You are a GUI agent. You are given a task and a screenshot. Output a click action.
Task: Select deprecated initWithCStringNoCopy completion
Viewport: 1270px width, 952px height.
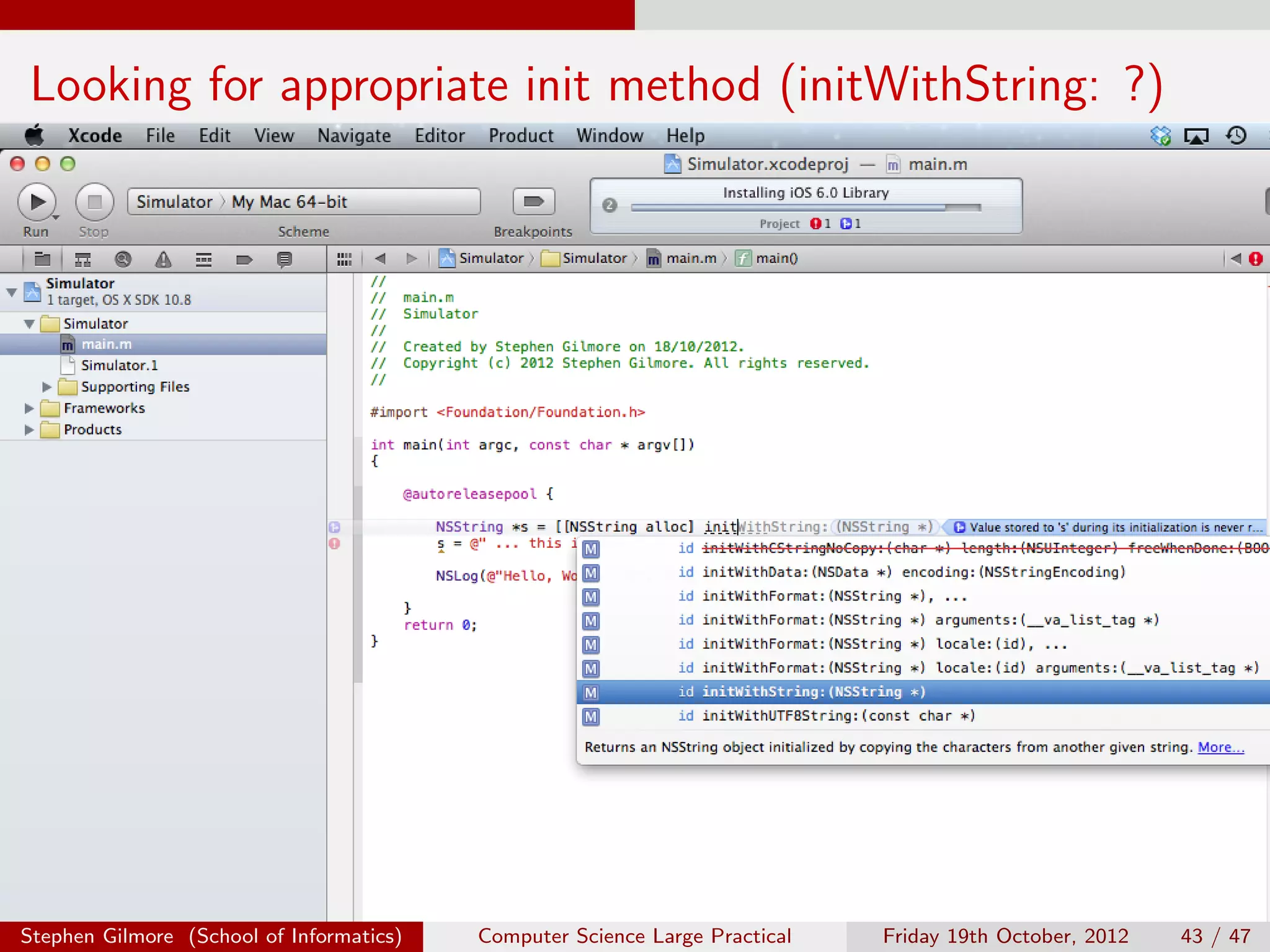point(923,549)
